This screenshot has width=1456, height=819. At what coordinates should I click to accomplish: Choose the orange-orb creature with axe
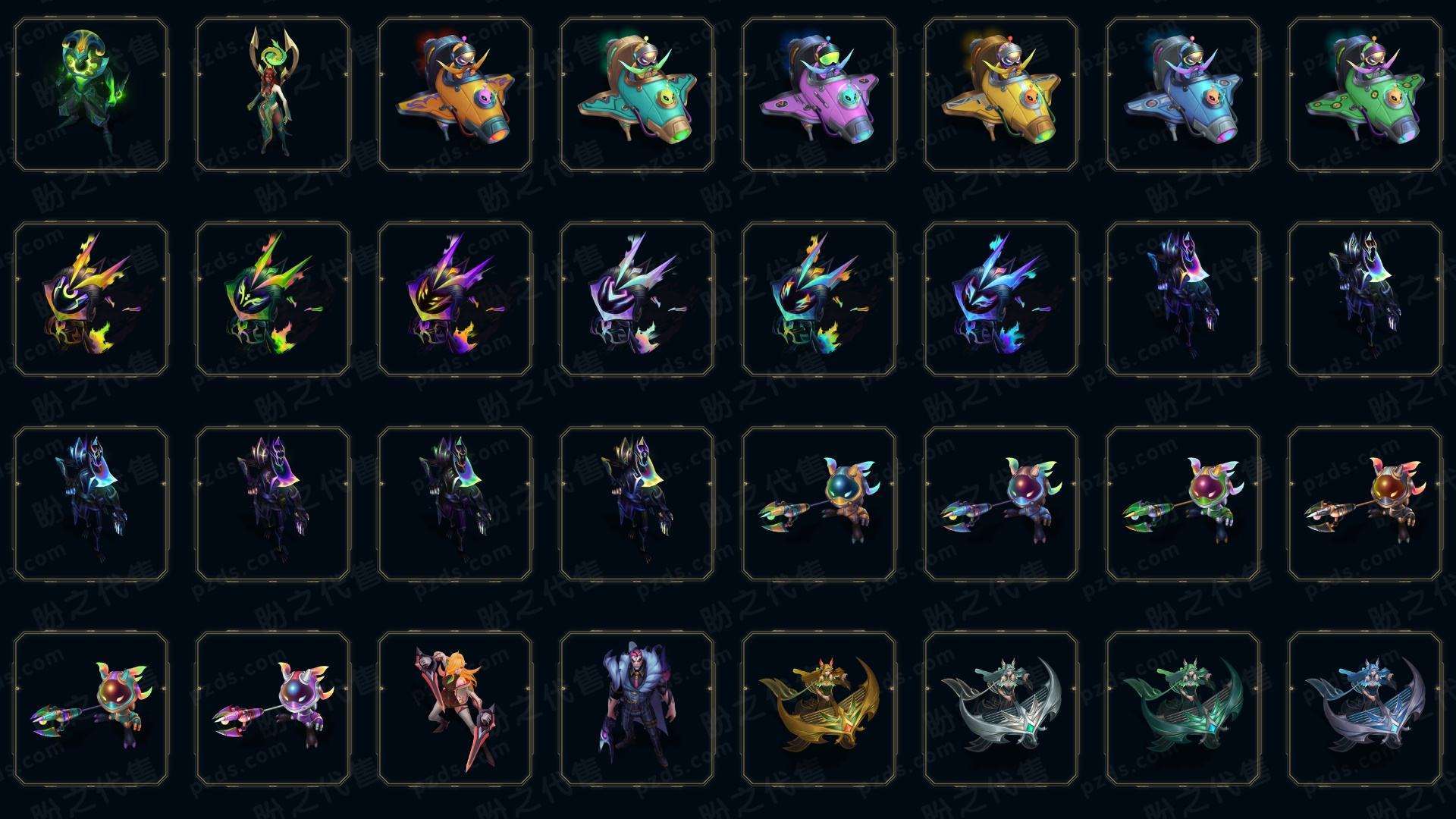coord(1365,504)
